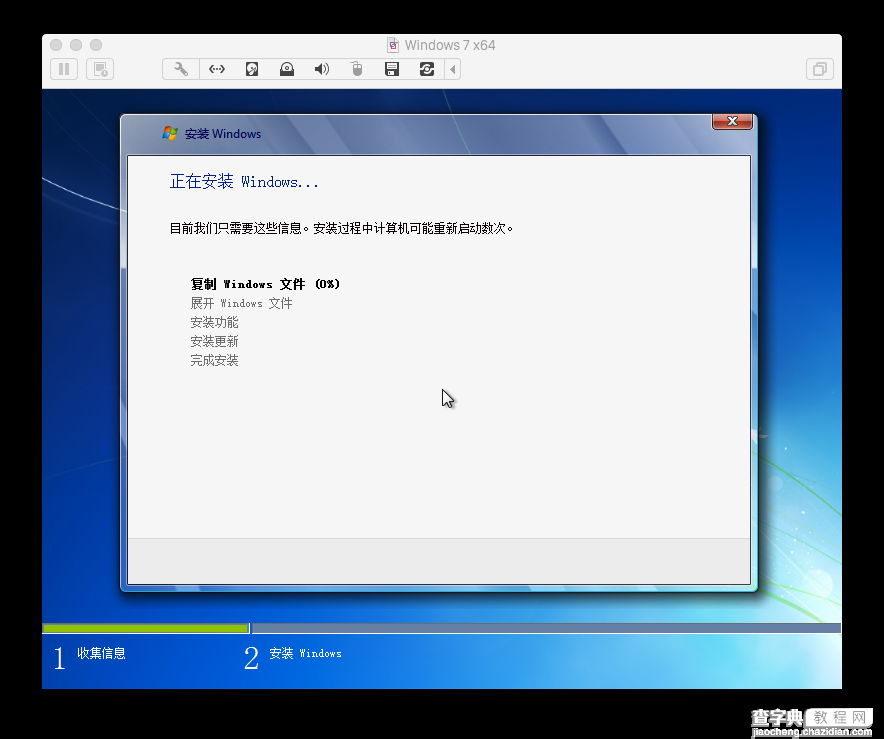Click the 正在安装 Windows... heading
This screenshot has height=739, width=884.
[x=244, y=182]
